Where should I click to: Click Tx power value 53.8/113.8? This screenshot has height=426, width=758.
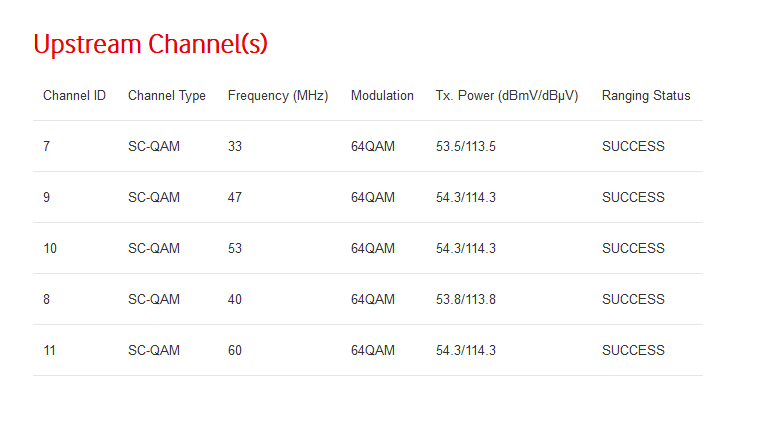coord(466,299)
